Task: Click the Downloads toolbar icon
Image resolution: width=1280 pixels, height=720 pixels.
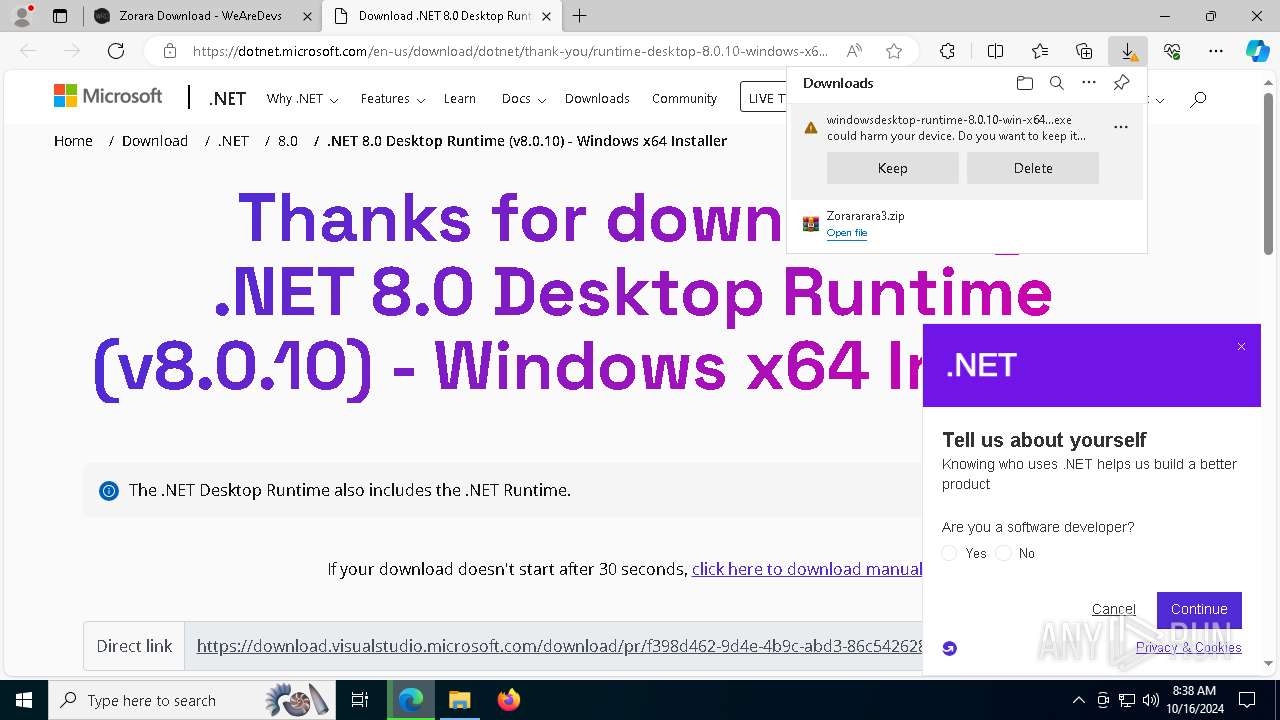Action: [x=1128, y=51]
